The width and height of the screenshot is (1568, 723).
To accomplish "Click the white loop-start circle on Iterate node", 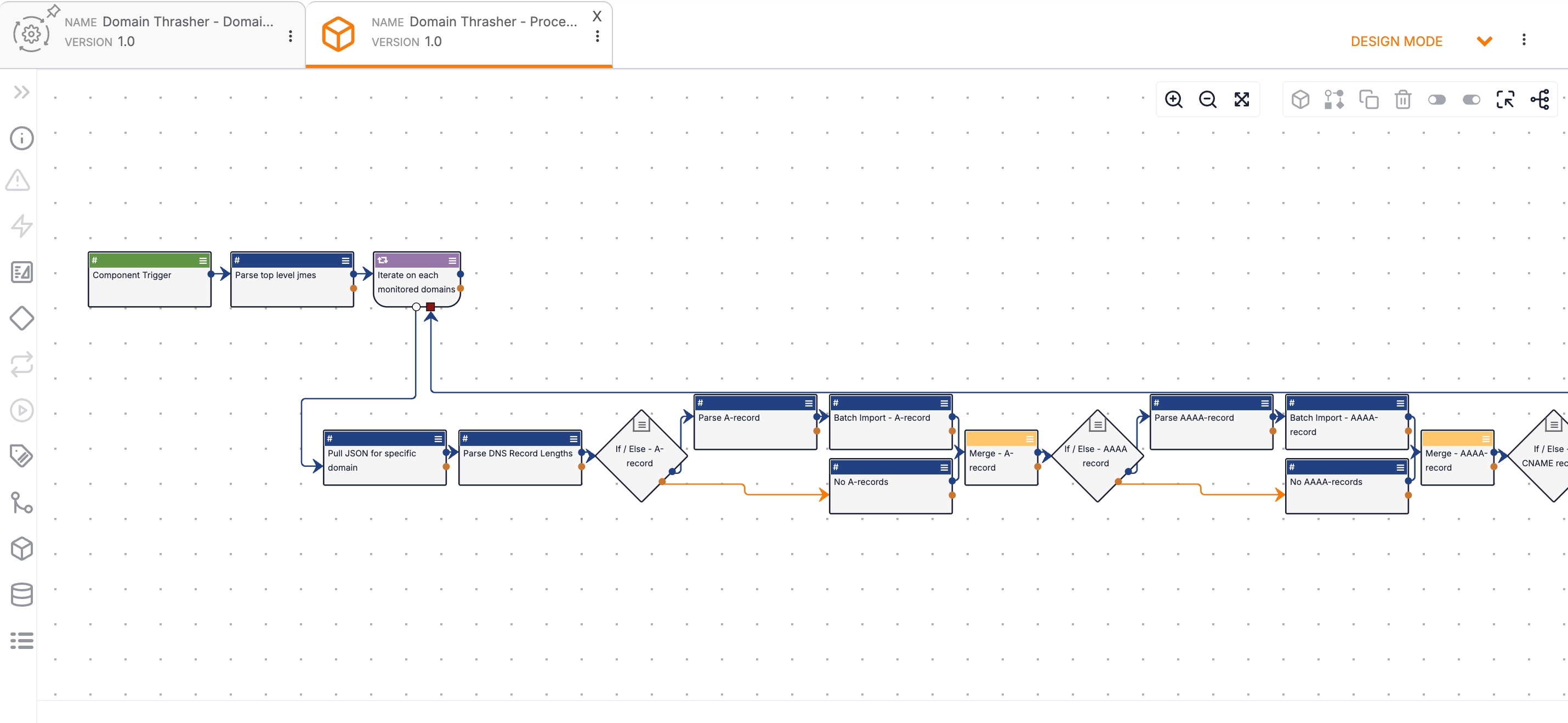I will 416,307.
